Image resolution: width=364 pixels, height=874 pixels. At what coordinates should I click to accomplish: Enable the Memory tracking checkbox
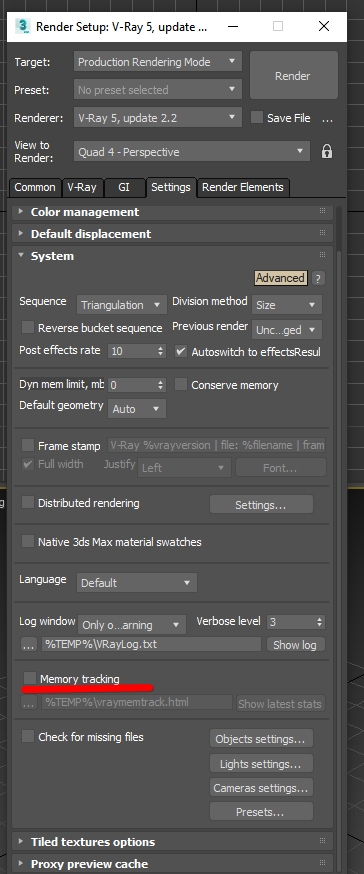point(30,678)
